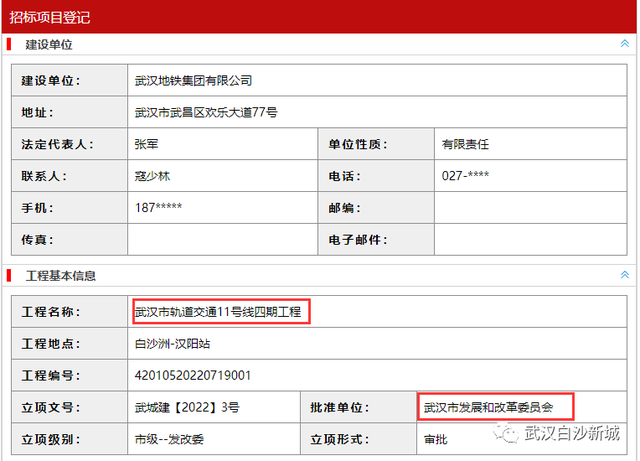This screenshot has width=640, height=461.
Task: Click the 传真： field label
Action: pos(37,239)
